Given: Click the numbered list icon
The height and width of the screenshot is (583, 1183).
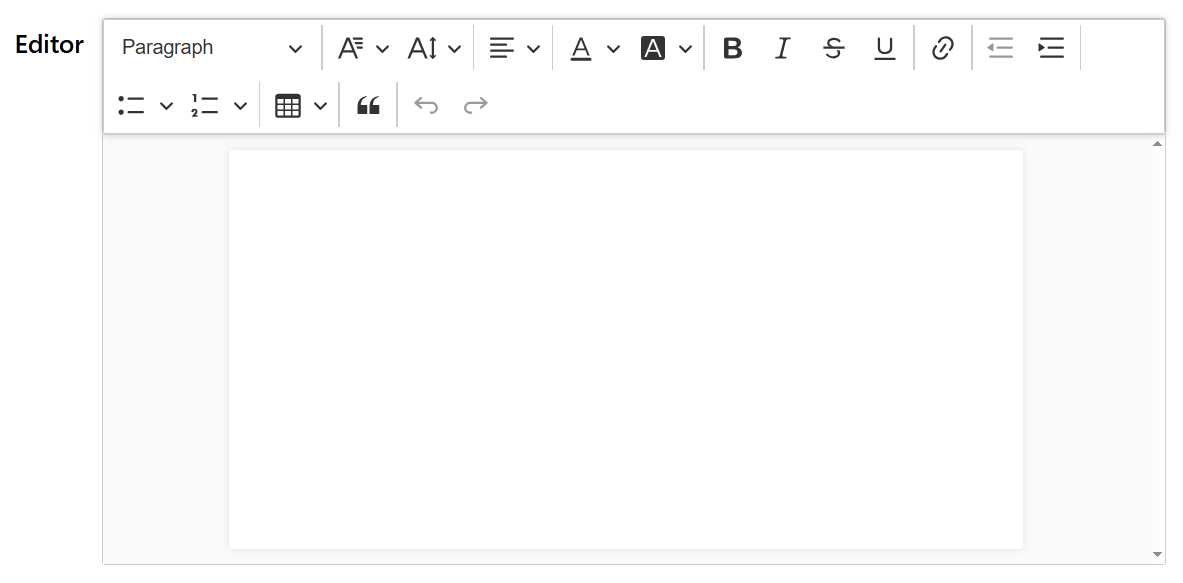Looking at the screenshot, I should [204, 106].
